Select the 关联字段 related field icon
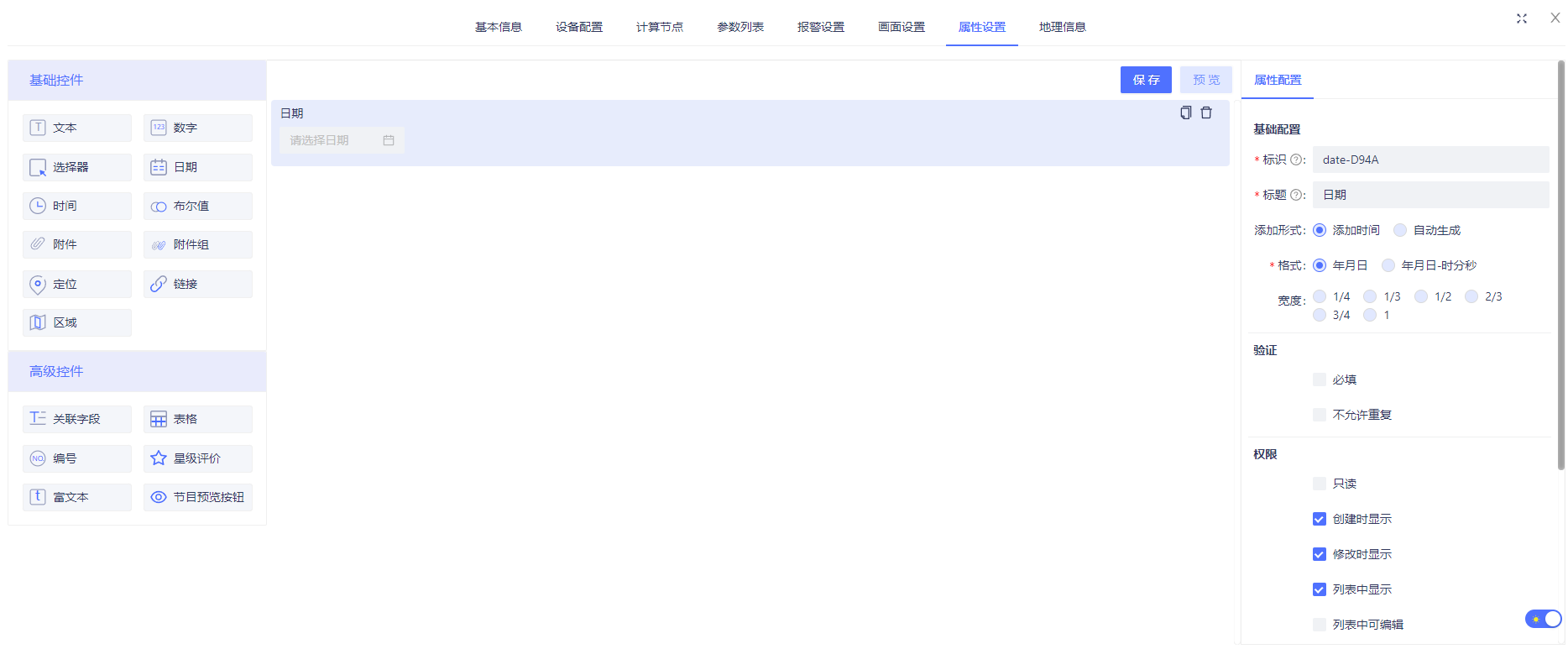The height and width of the screenshot is (649, 1568). click(38, 418)
